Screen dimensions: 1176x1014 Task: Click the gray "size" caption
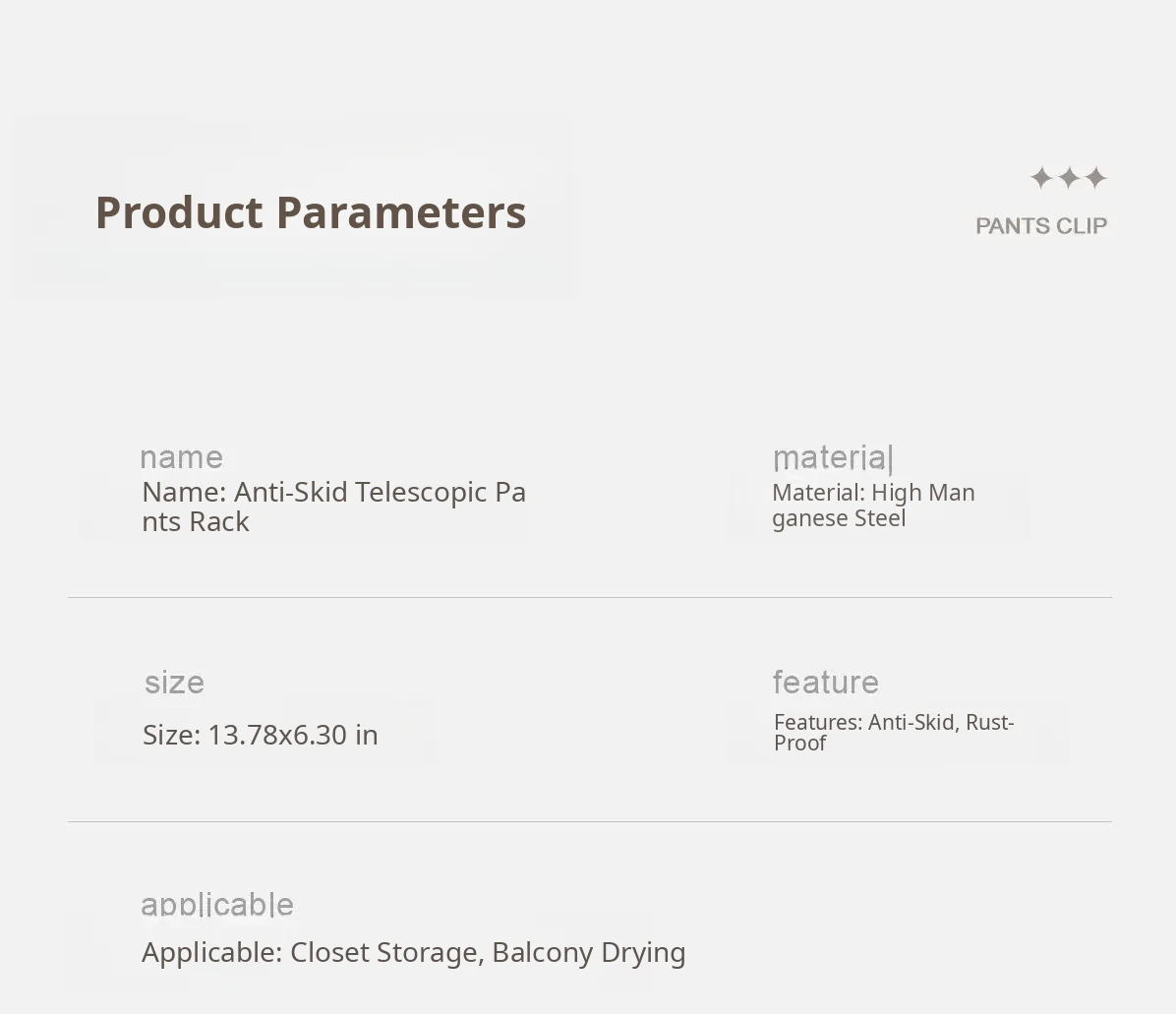pos(174,683)
